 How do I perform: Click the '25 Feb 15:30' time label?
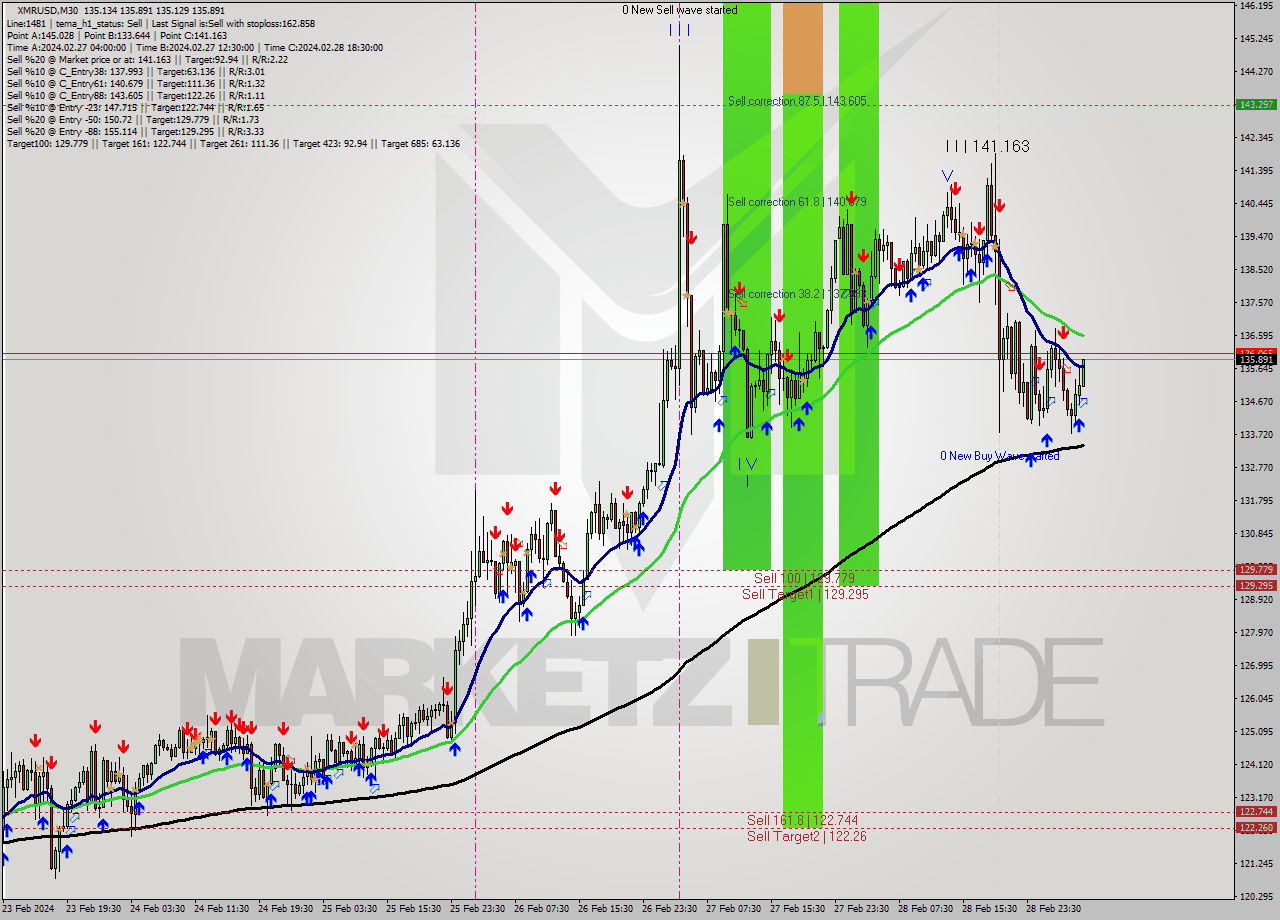415,909
